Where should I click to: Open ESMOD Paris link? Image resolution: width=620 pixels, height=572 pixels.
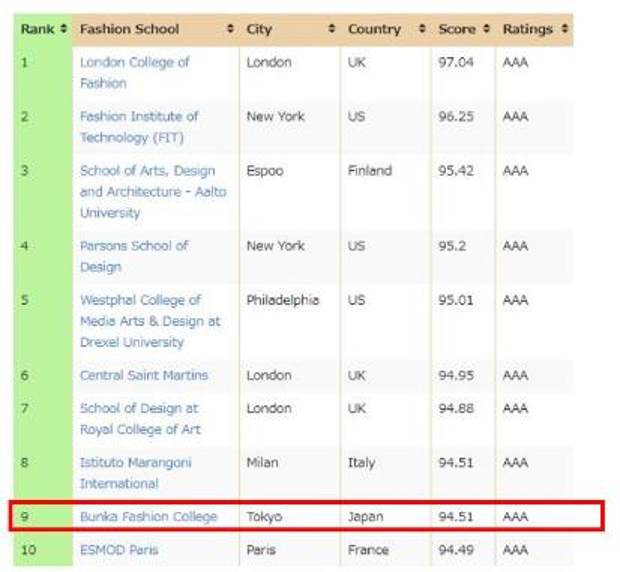pos(119,550)
